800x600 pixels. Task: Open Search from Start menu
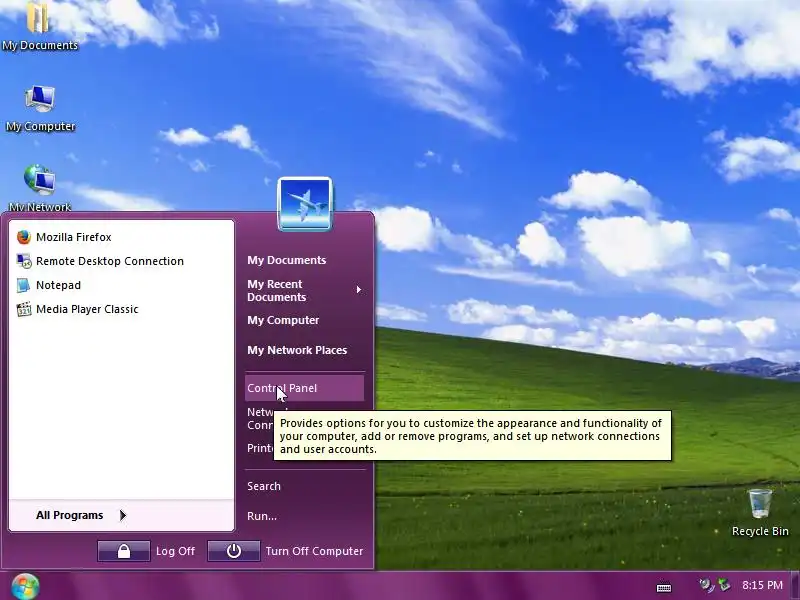264,486
